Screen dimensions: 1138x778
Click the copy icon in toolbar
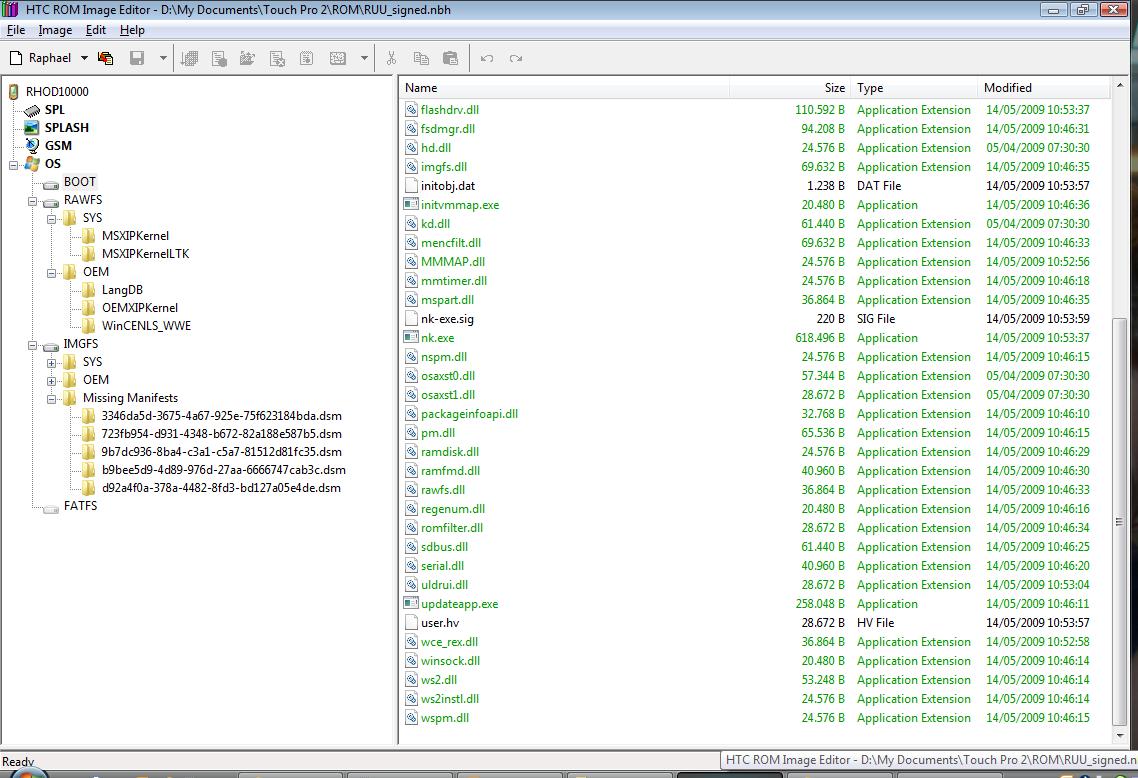tap(421, 58)
